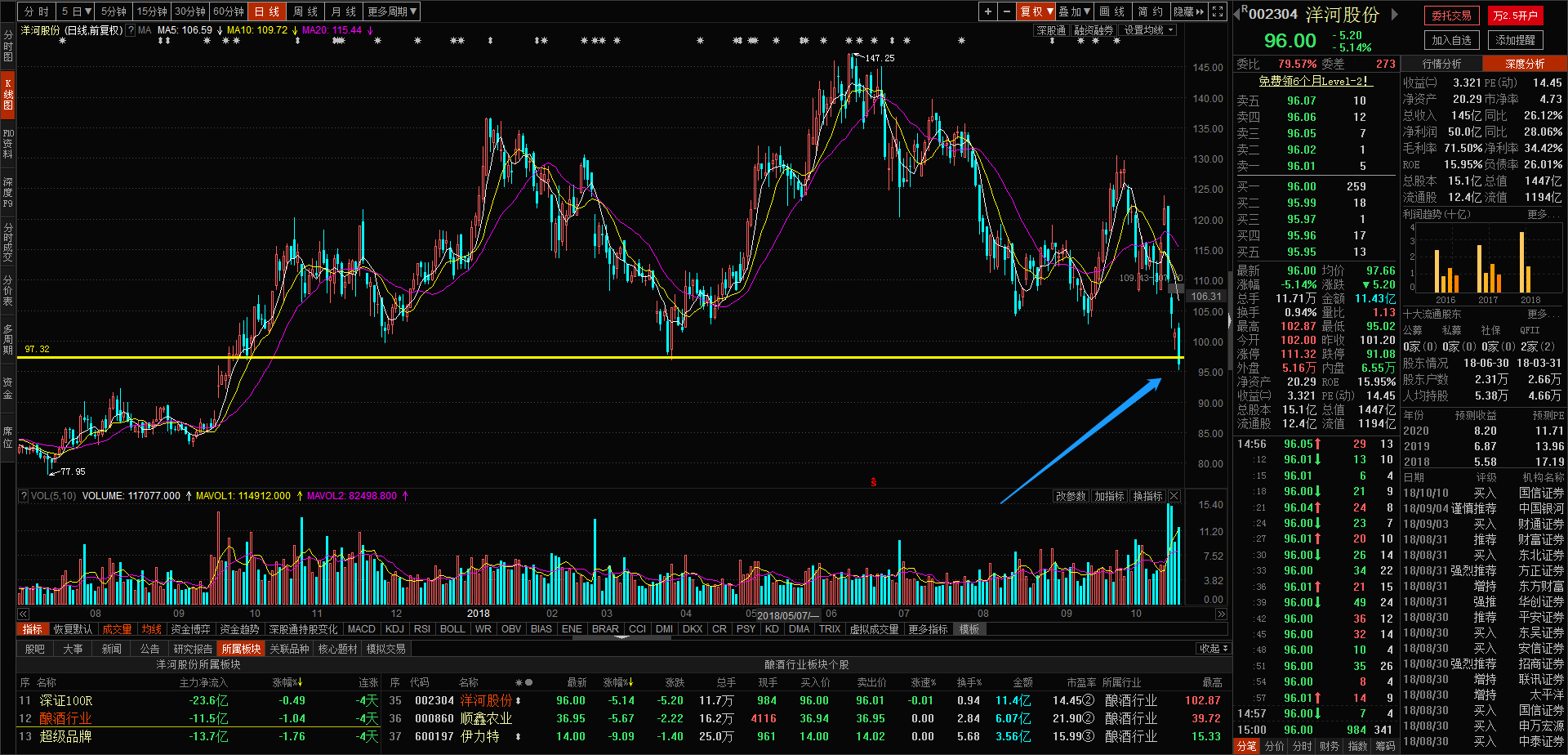Open 分时图 in left sidebar
The width and height of the screenshot is (1568, 755).
7,47
